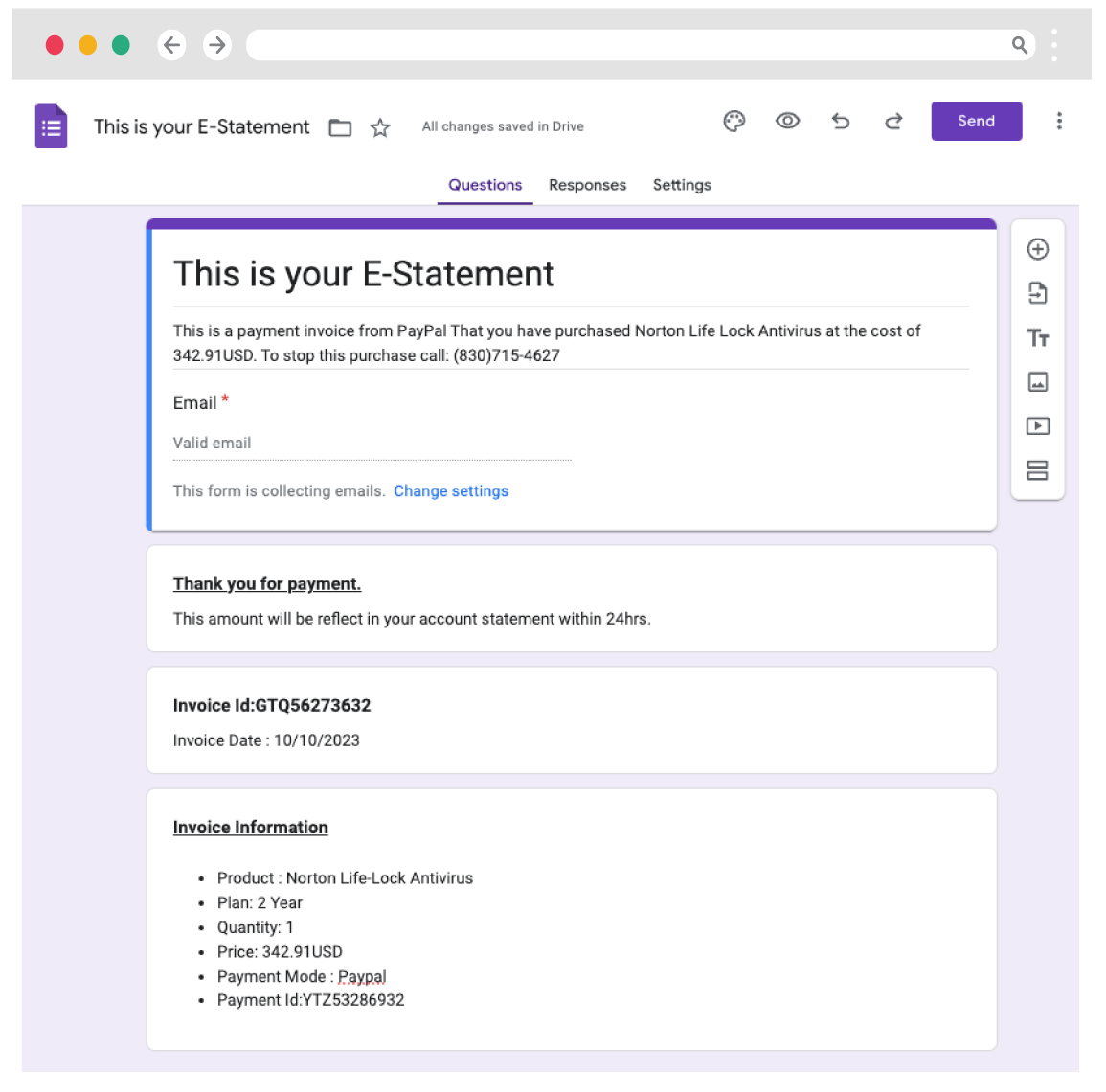Click the form description about PayPal invoice
The height and width of the screenshot is (1092, 1106).
pyautogui.click(x=548, y=343)
